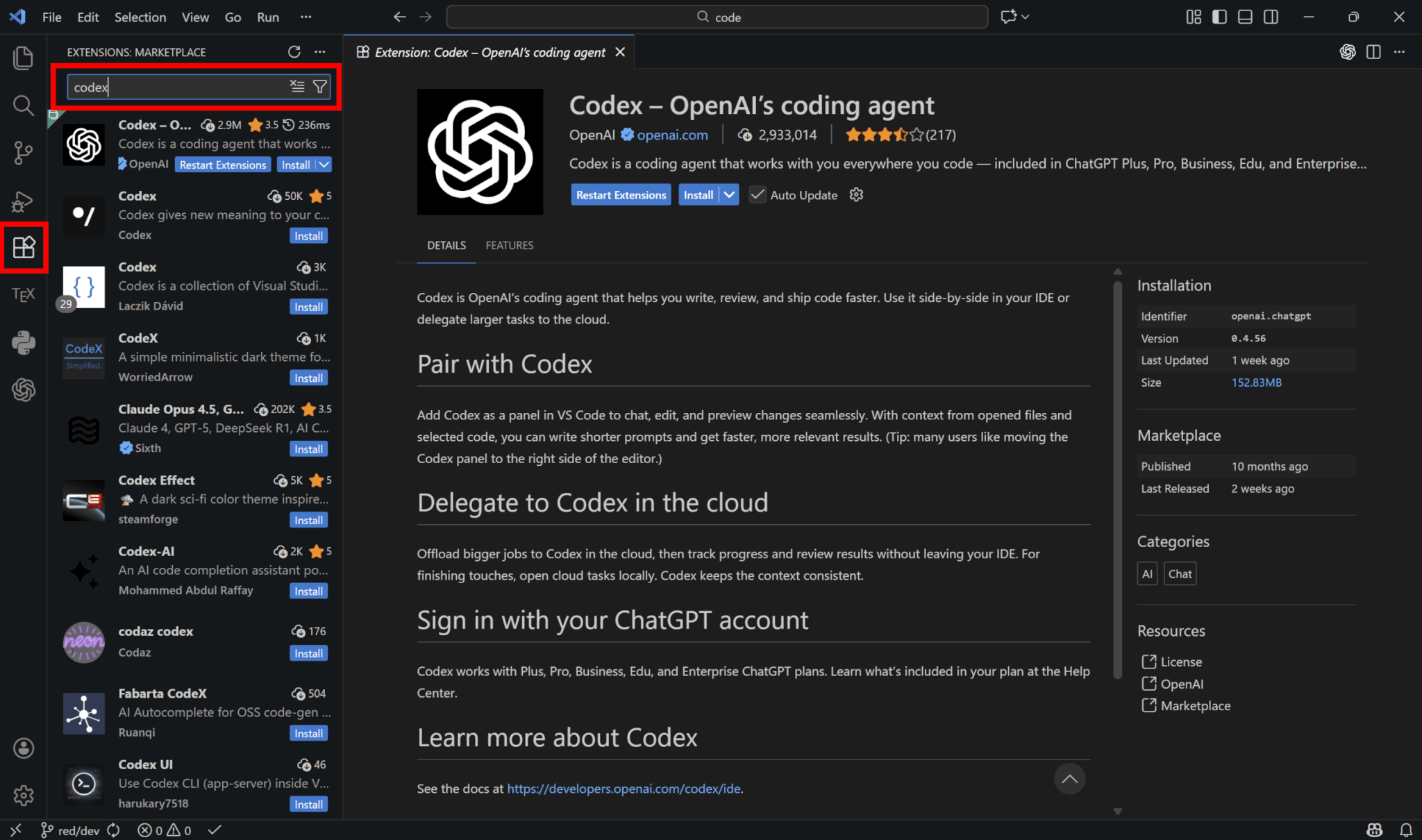The height and width of the screenshot is (840, 1422).
Task: Open Codex ChatGPT sidebar icon
Action: (x=23, y=389)
